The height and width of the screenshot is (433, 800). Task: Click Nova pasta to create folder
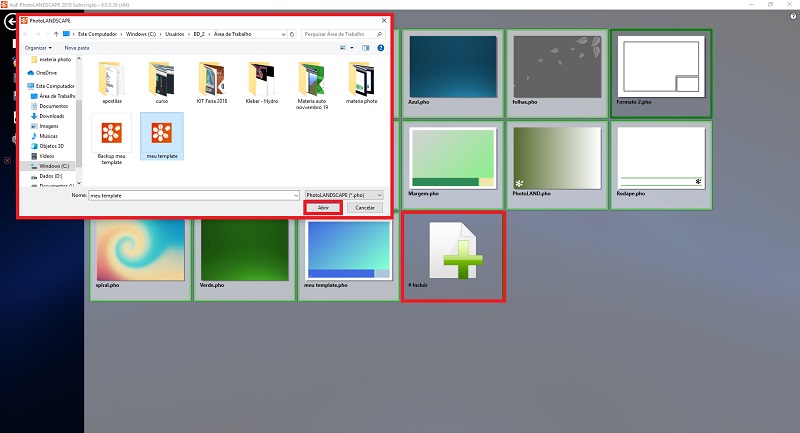(x=77, y=48)
